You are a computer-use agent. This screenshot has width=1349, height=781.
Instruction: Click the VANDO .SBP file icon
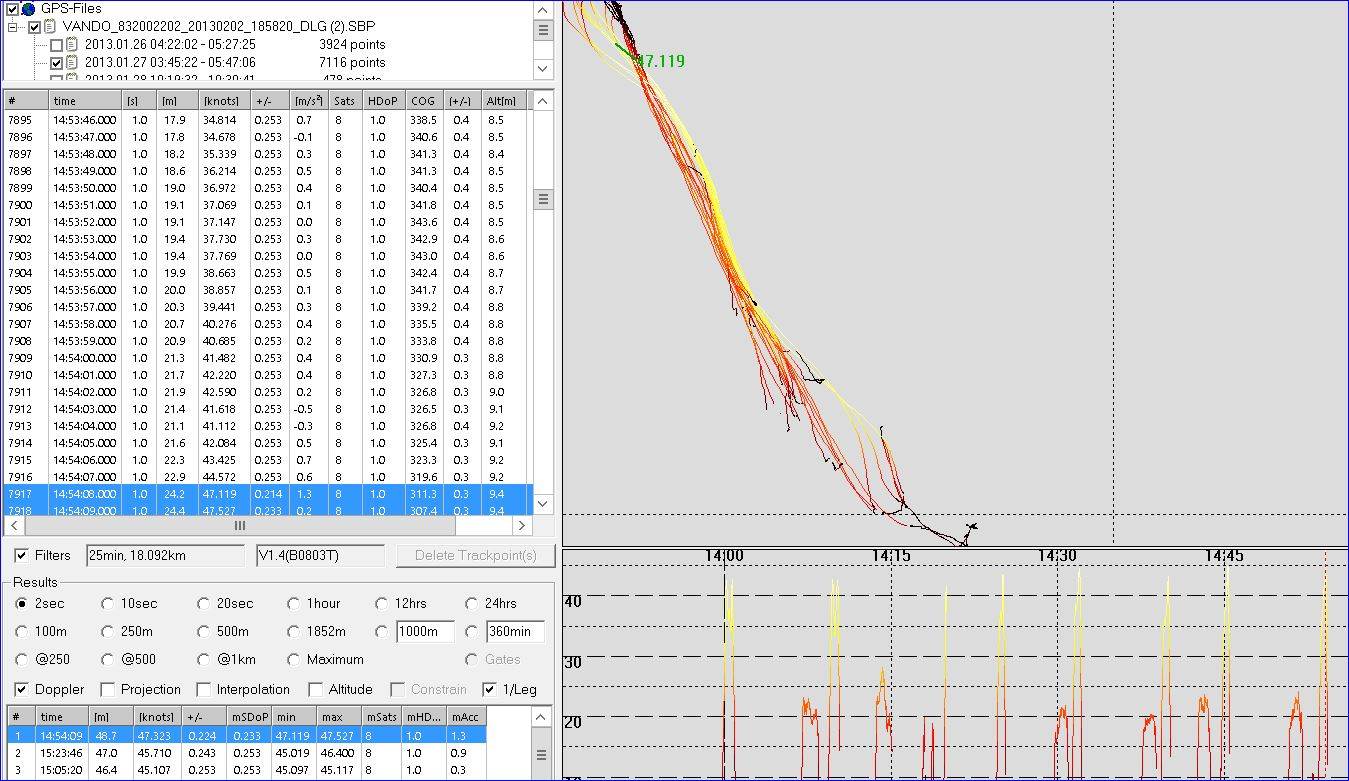click(50, 27)
